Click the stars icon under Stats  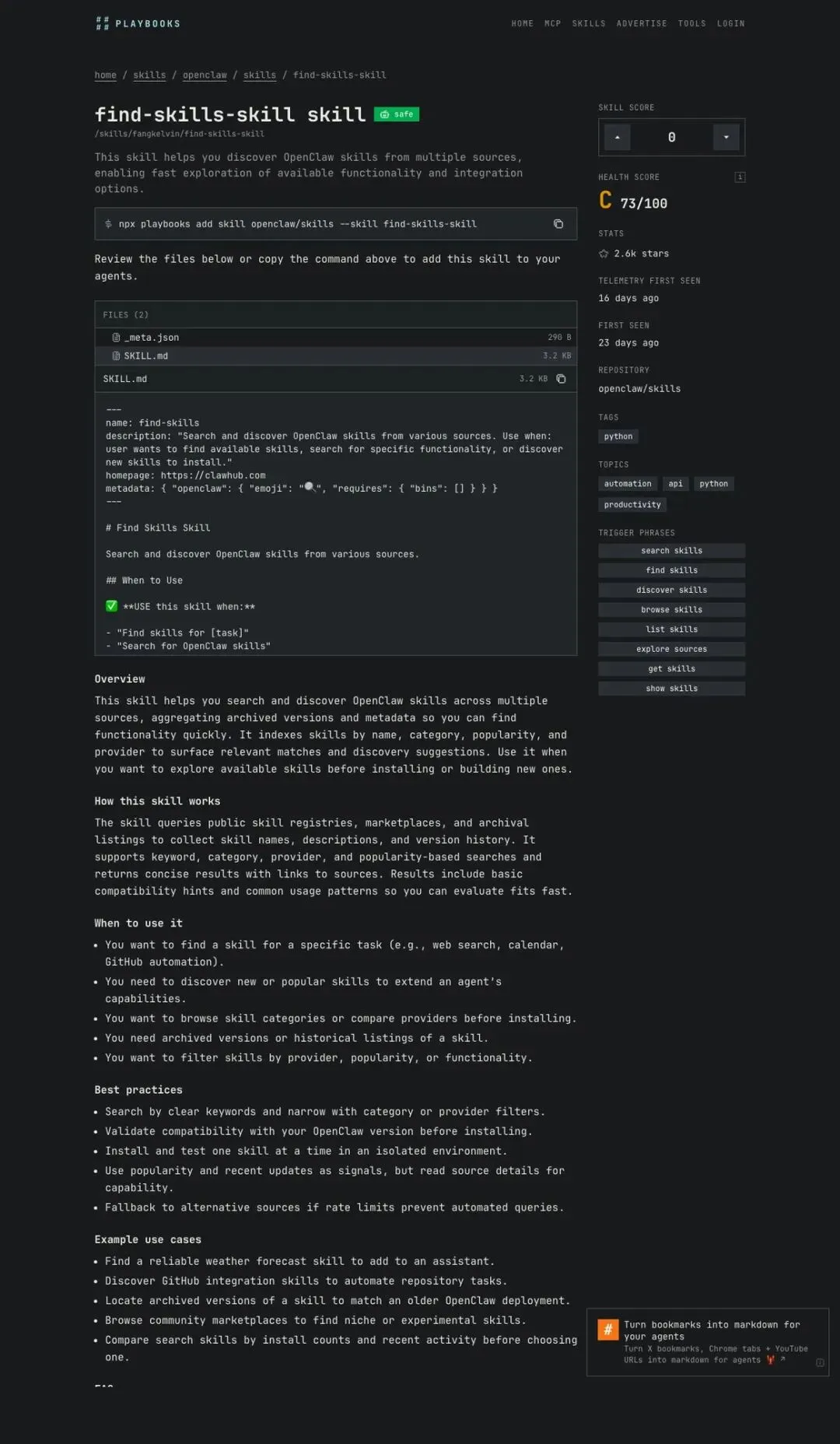coord(604,254)
